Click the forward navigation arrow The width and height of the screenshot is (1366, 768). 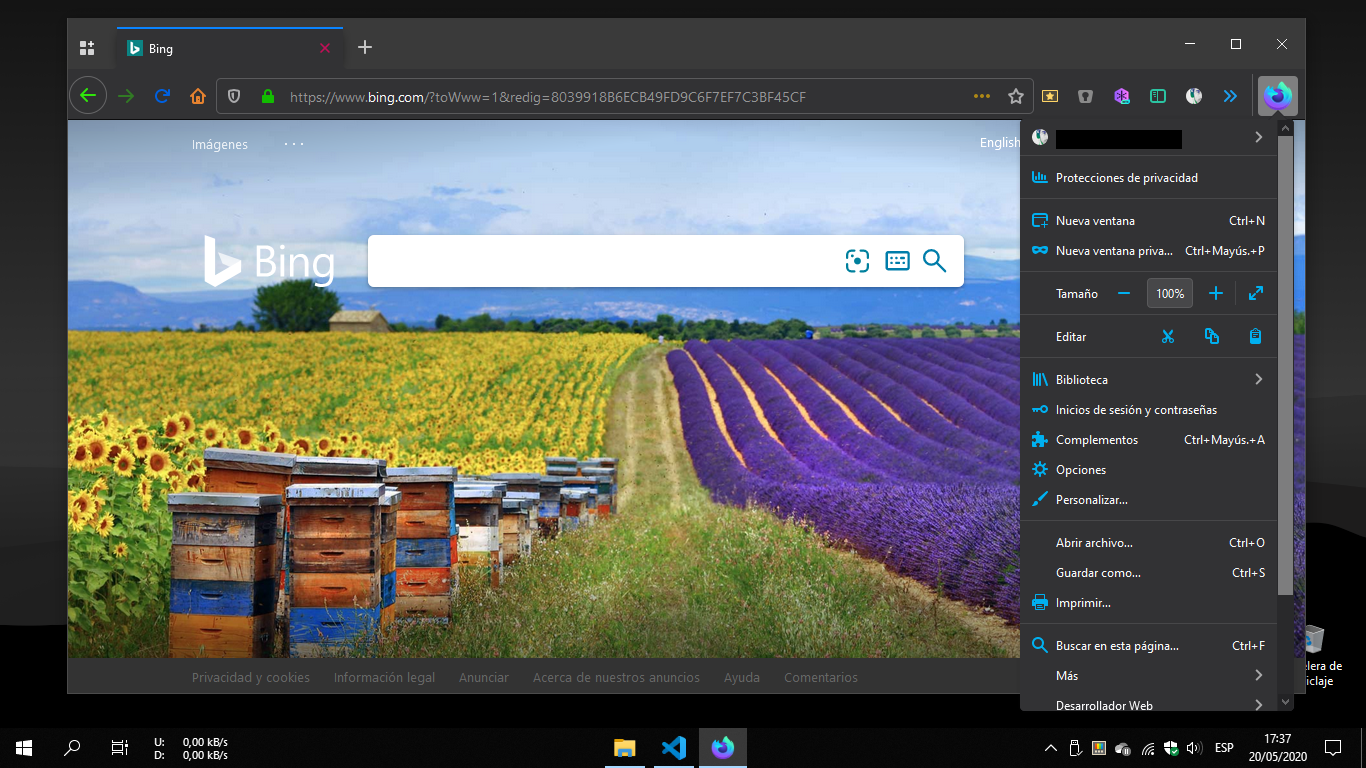126,96
